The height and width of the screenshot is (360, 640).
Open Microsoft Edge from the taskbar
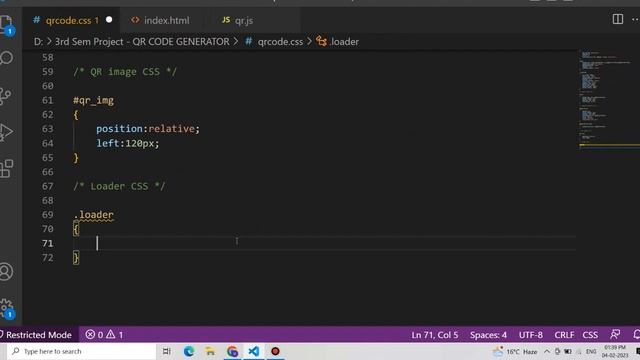(189, 351)
